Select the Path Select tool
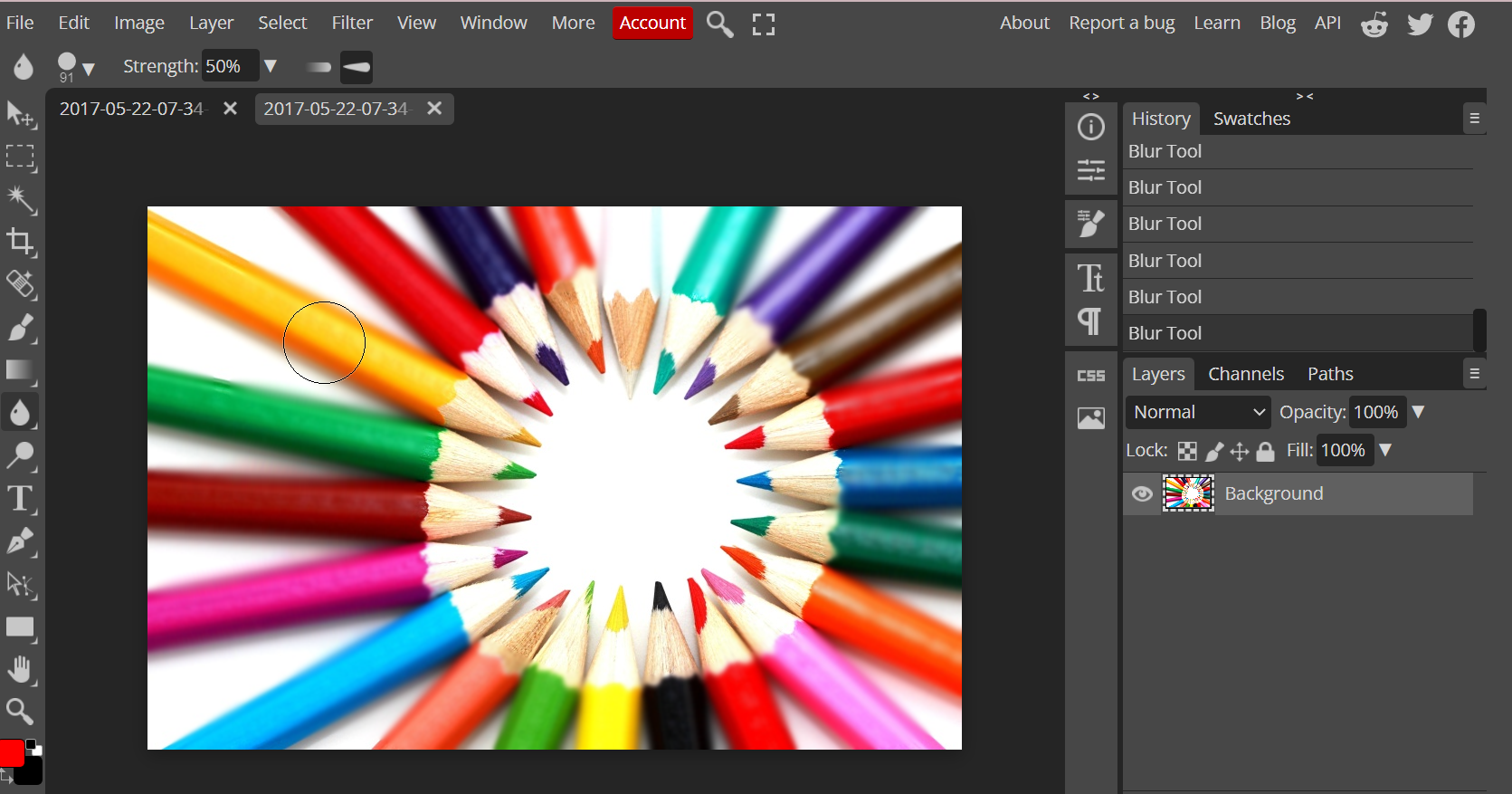Viewport: 1512px width, 794px height. [x=20, y=585]
